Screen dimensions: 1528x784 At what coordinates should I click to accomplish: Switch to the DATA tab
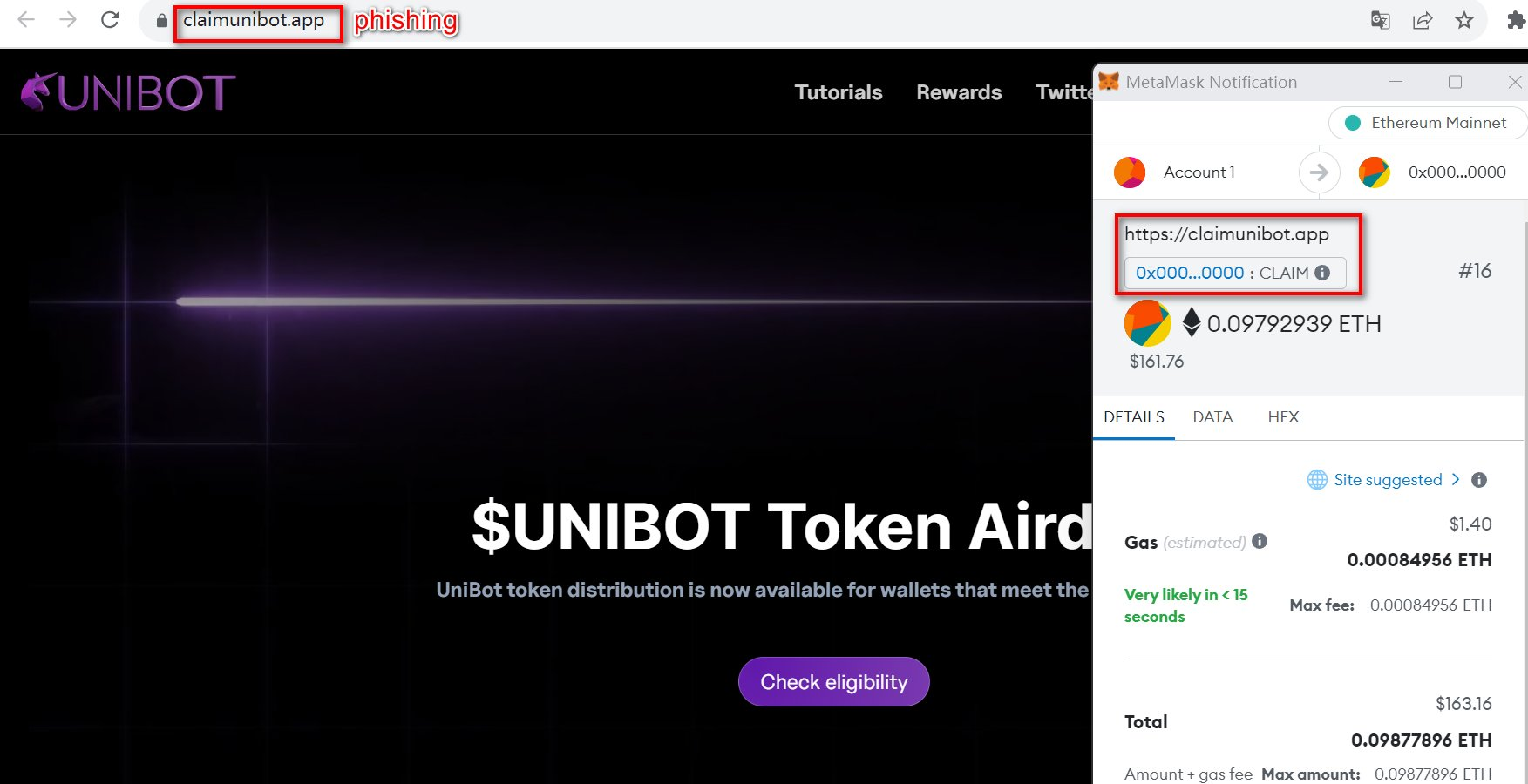point(1212,417)
